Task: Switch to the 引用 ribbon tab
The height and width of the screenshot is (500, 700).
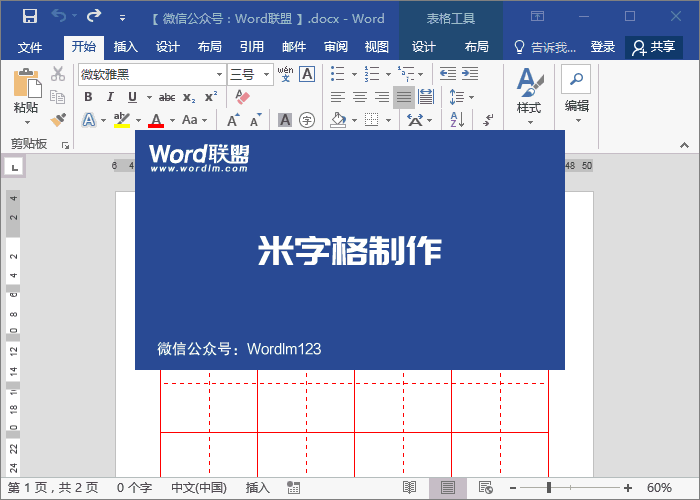Action: (252, 47)
